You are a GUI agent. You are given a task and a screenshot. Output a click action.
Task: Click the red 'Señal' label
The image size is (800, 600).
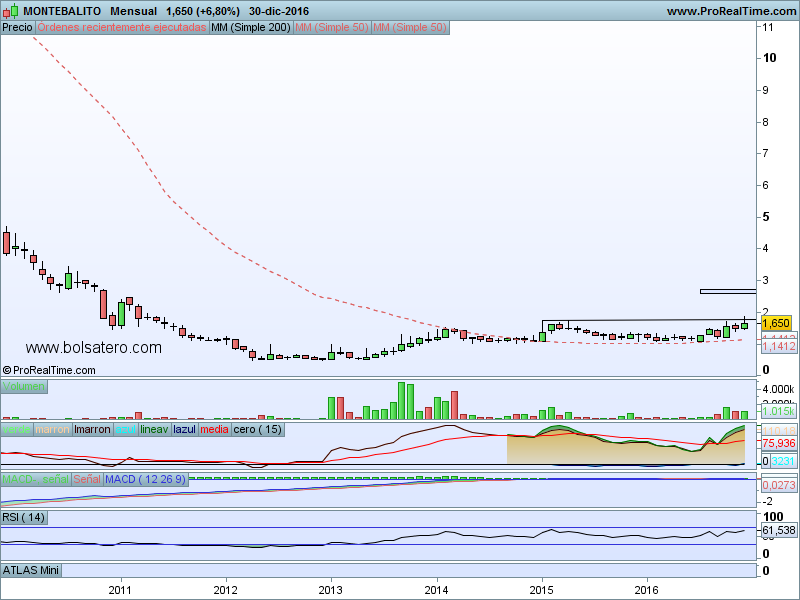87,480
